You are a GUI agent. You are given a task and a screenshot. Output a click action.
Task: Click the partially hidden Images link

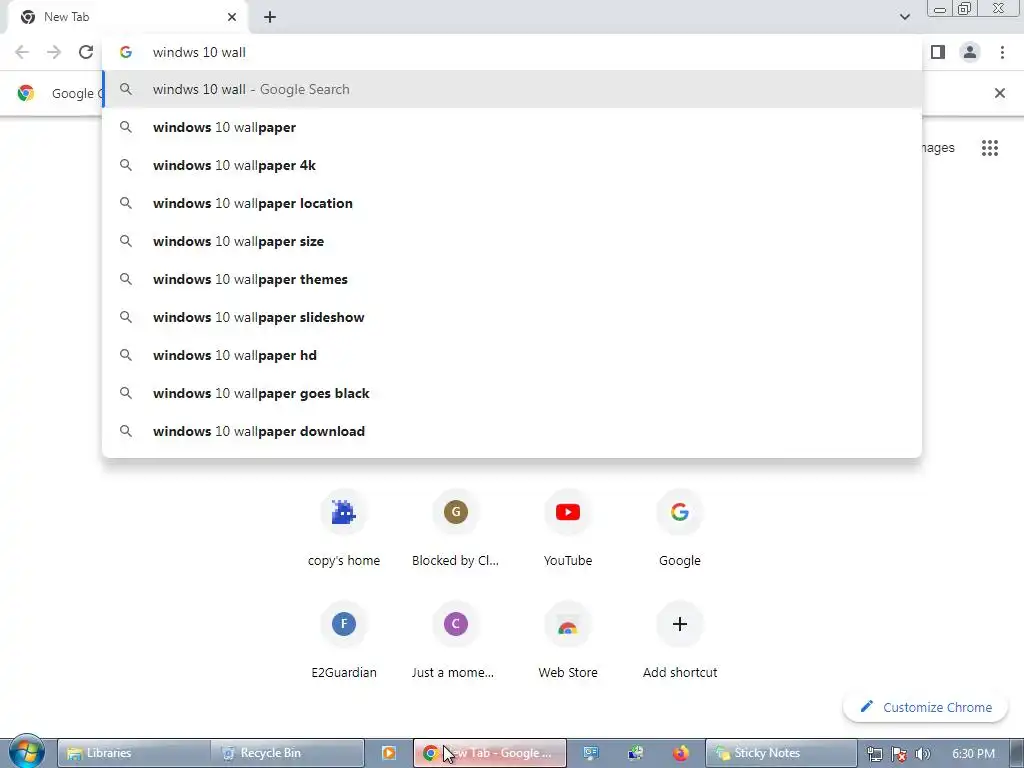938,148
